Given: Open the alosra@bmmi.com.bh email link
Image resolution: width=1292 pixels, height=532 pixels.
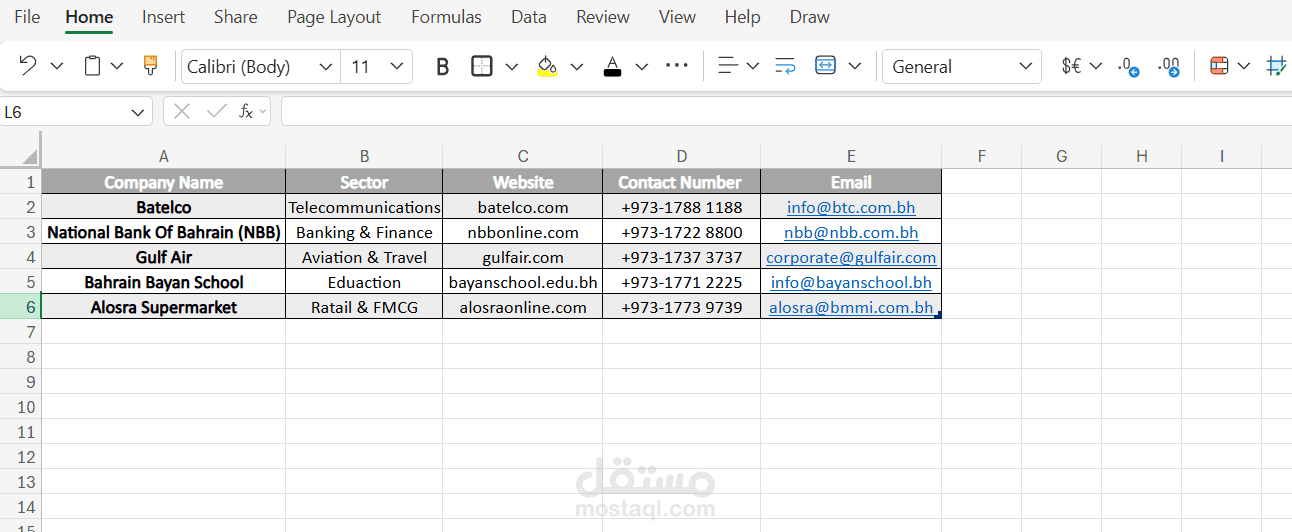Looking at the screenshot, I should [851, 308].
